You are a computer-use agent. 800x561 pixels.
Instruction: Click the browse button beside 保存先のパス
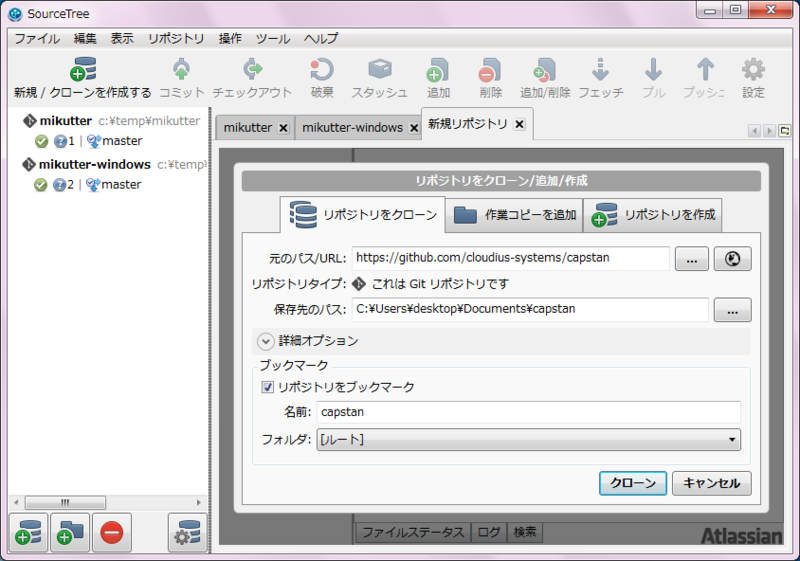pyautogui.click(x=732, y=310)
